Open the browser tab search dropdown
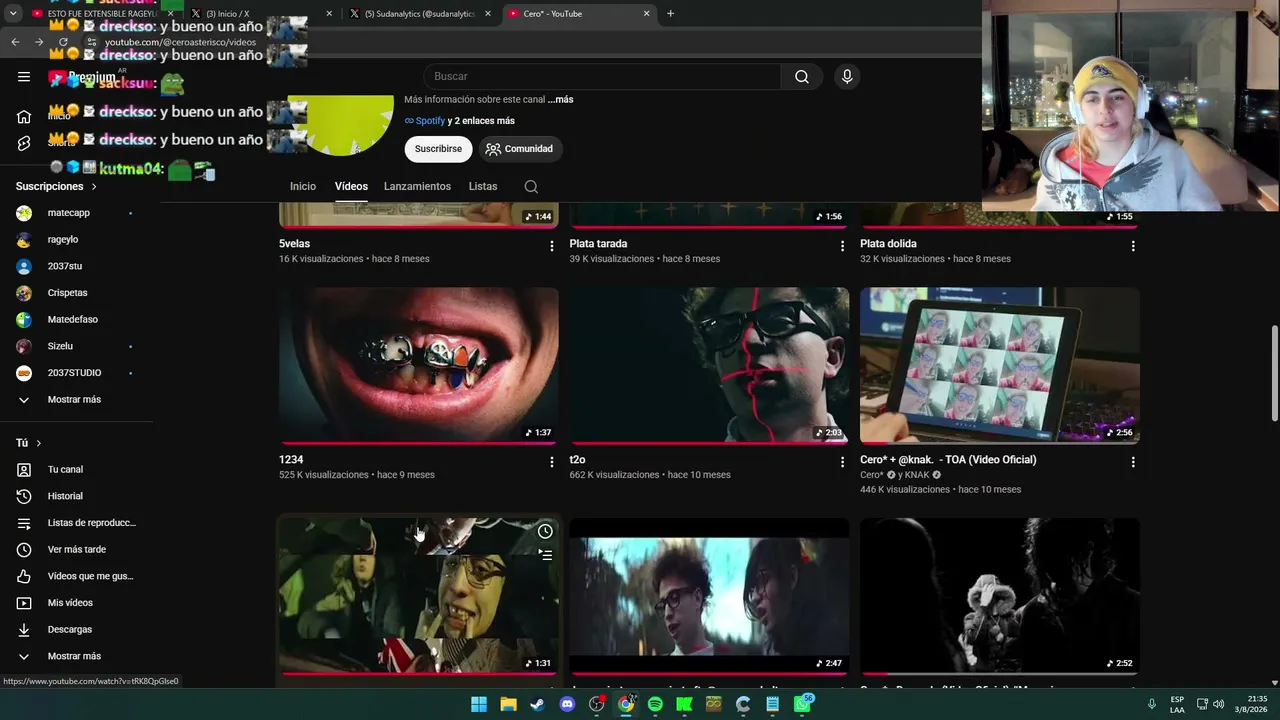Viewport: 1280px width, 720px height. point(15,14)
